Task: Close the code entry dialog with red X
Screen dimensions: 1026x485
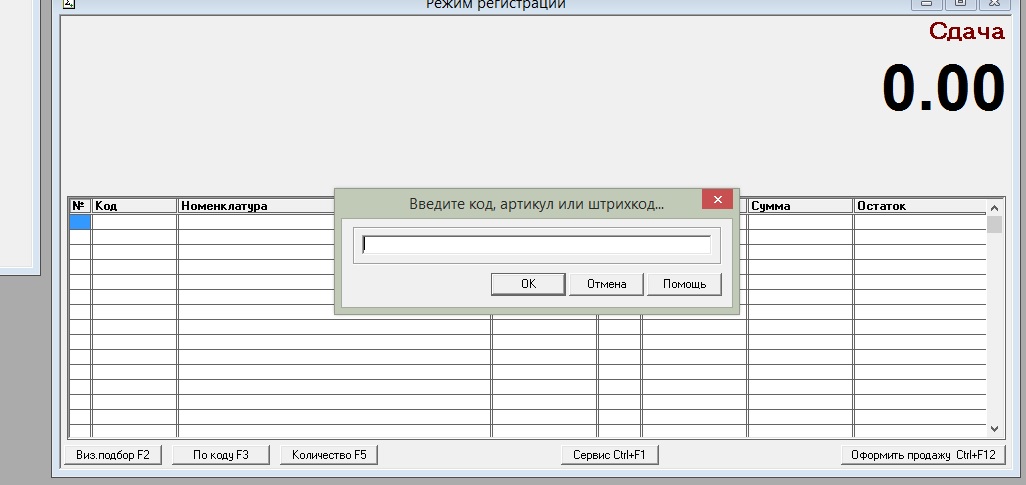Action: pyautogui.click(x=717, y=200)
